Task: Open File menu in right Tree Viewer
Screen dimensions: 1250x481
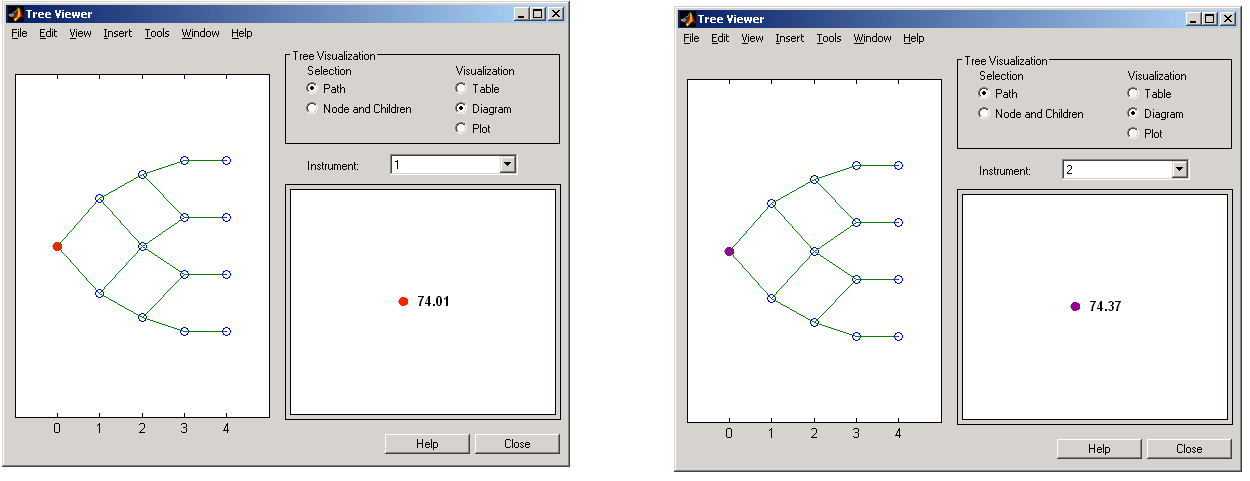Action: tap(692, 38)
